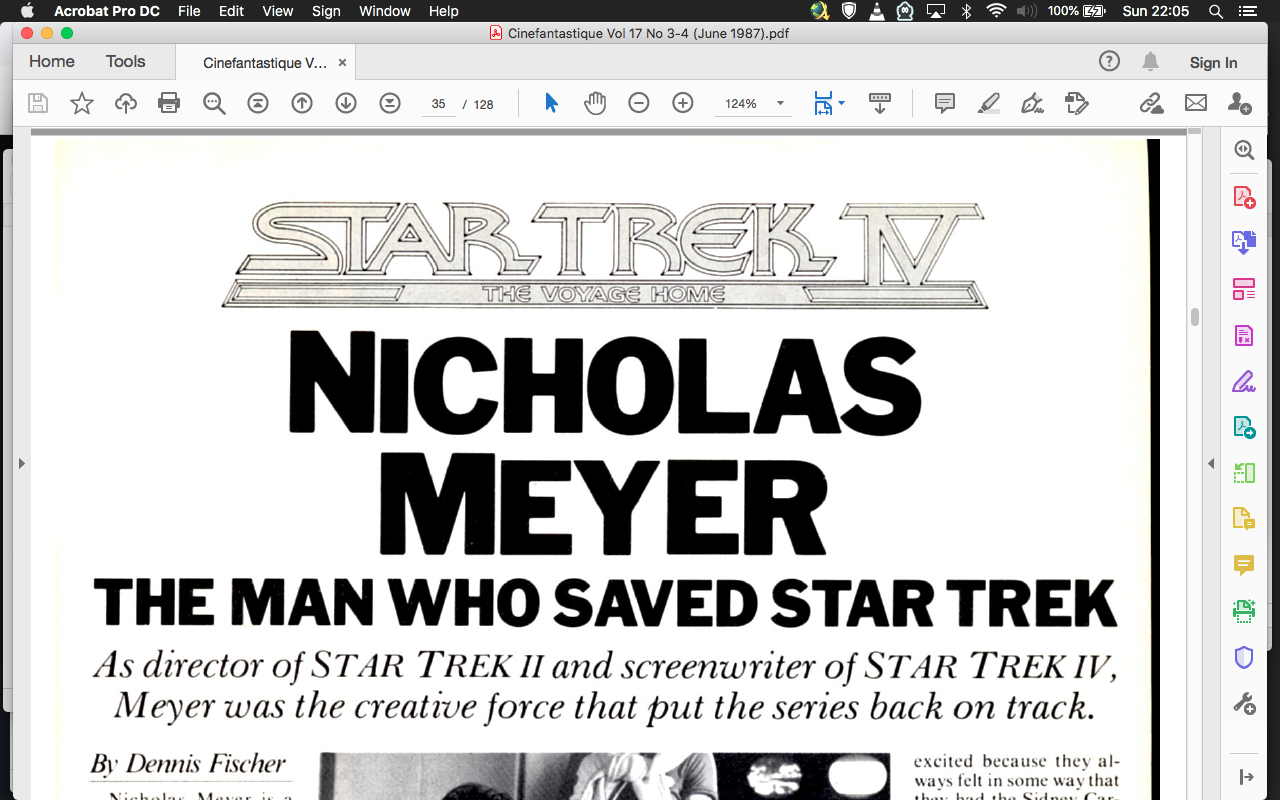This screenshot has height=800, width=1280.
Task: Click the page number field showing 35
Action: coord(438,104)
